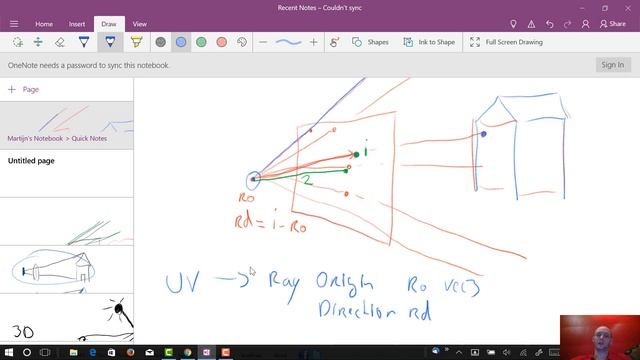Open Cortana search circle in taskbar
Screen dimensions: 640x360
[x=27, y=352]
